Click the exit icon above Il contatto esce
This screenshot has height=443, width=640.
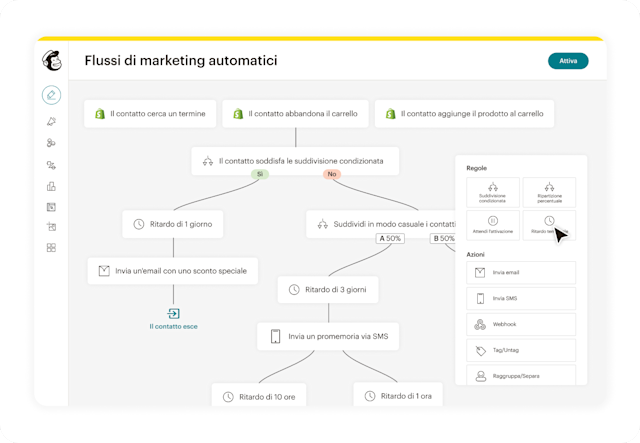tap(173, 313)
